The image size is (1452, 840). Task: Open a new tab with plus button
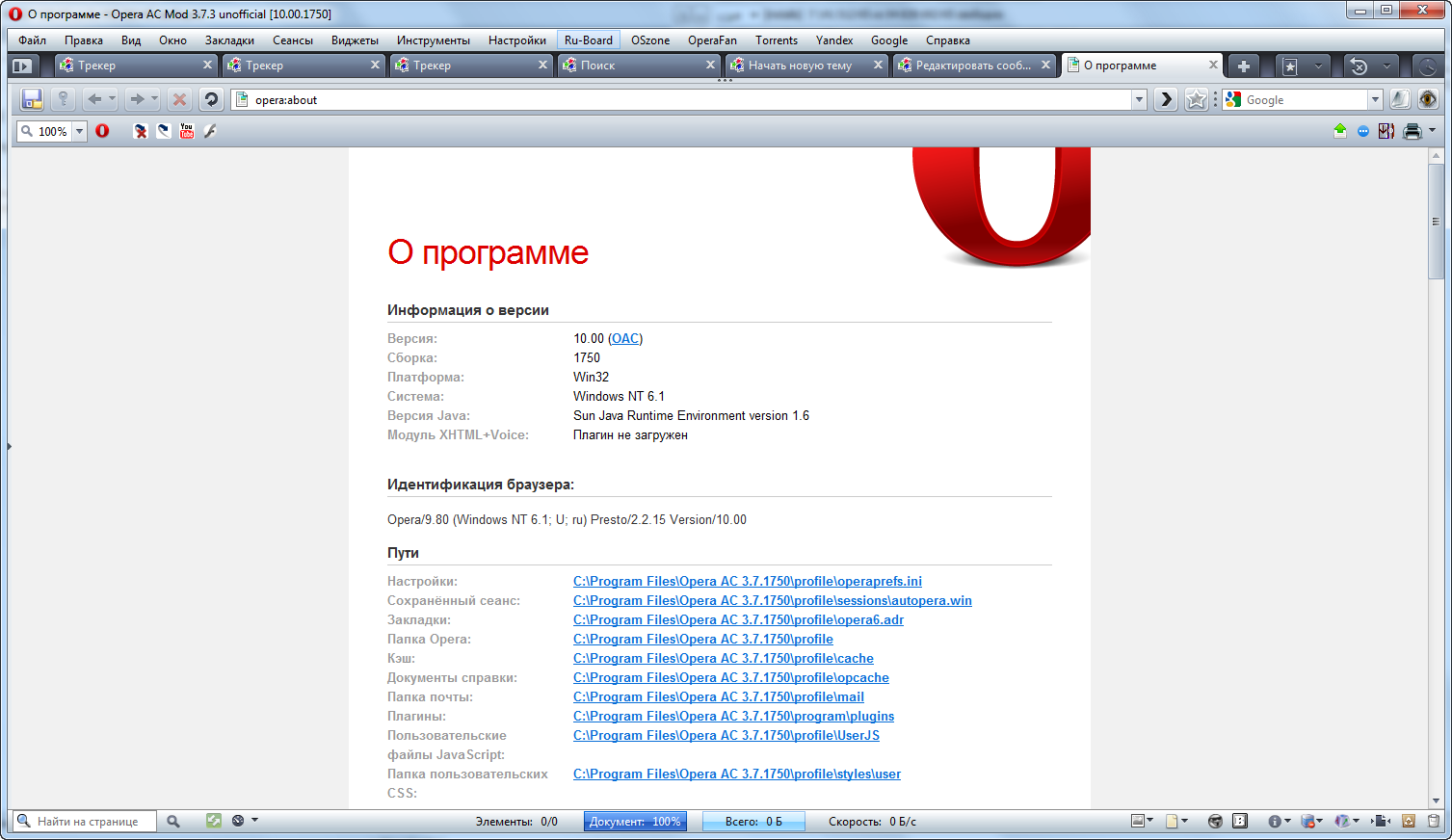click(1244, 66)
